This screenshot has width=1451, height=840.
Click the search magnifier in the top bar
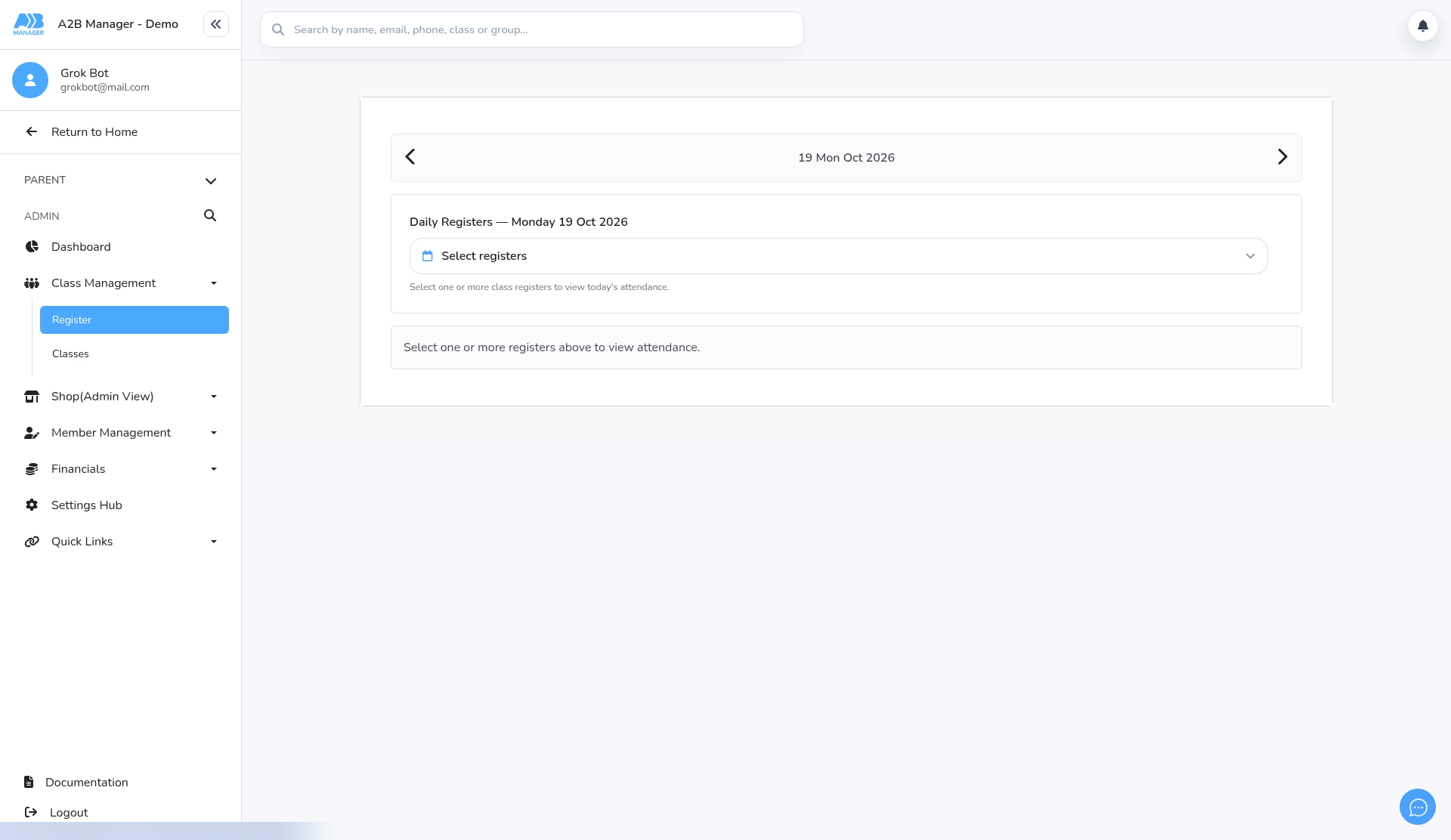[278, 29]
